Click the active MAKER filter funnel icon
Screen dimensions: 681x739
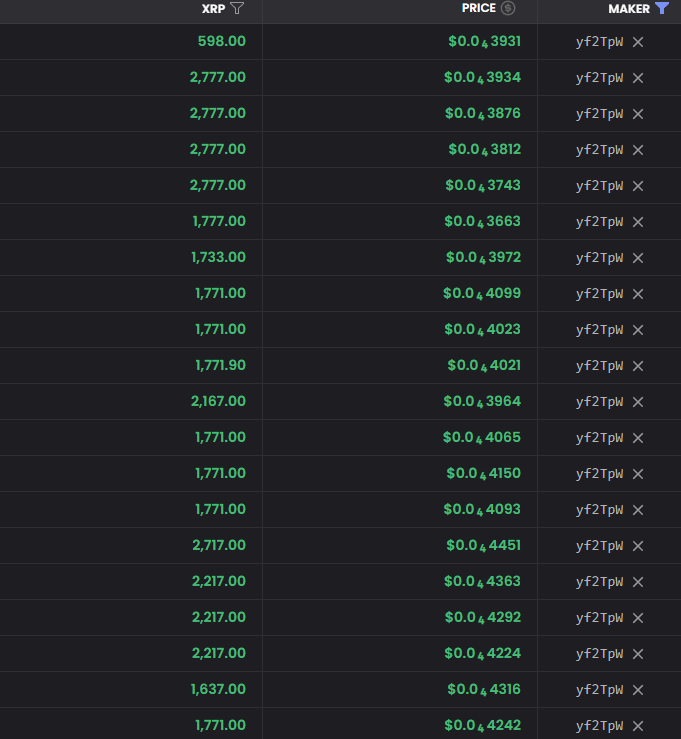(x=662, y=8)
